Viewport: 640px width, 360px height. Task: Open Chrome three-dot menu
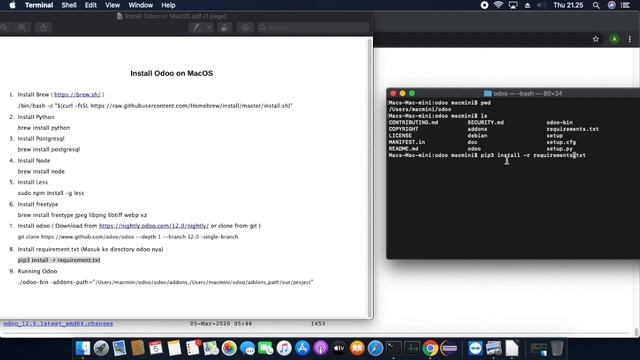coord(630,39)
